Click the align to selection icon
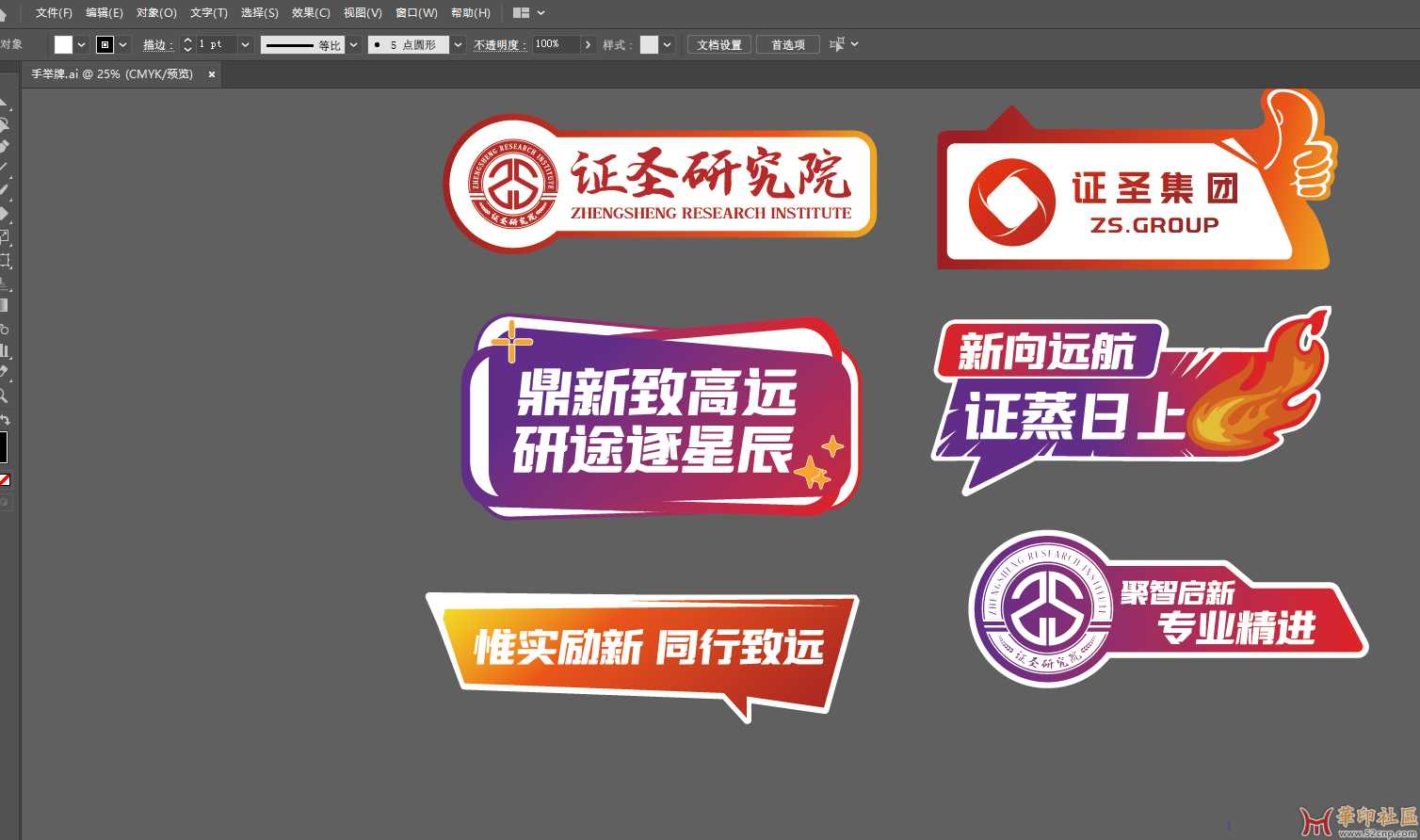The height and width of the screenshot is (840, 1420). pos(837,44)
